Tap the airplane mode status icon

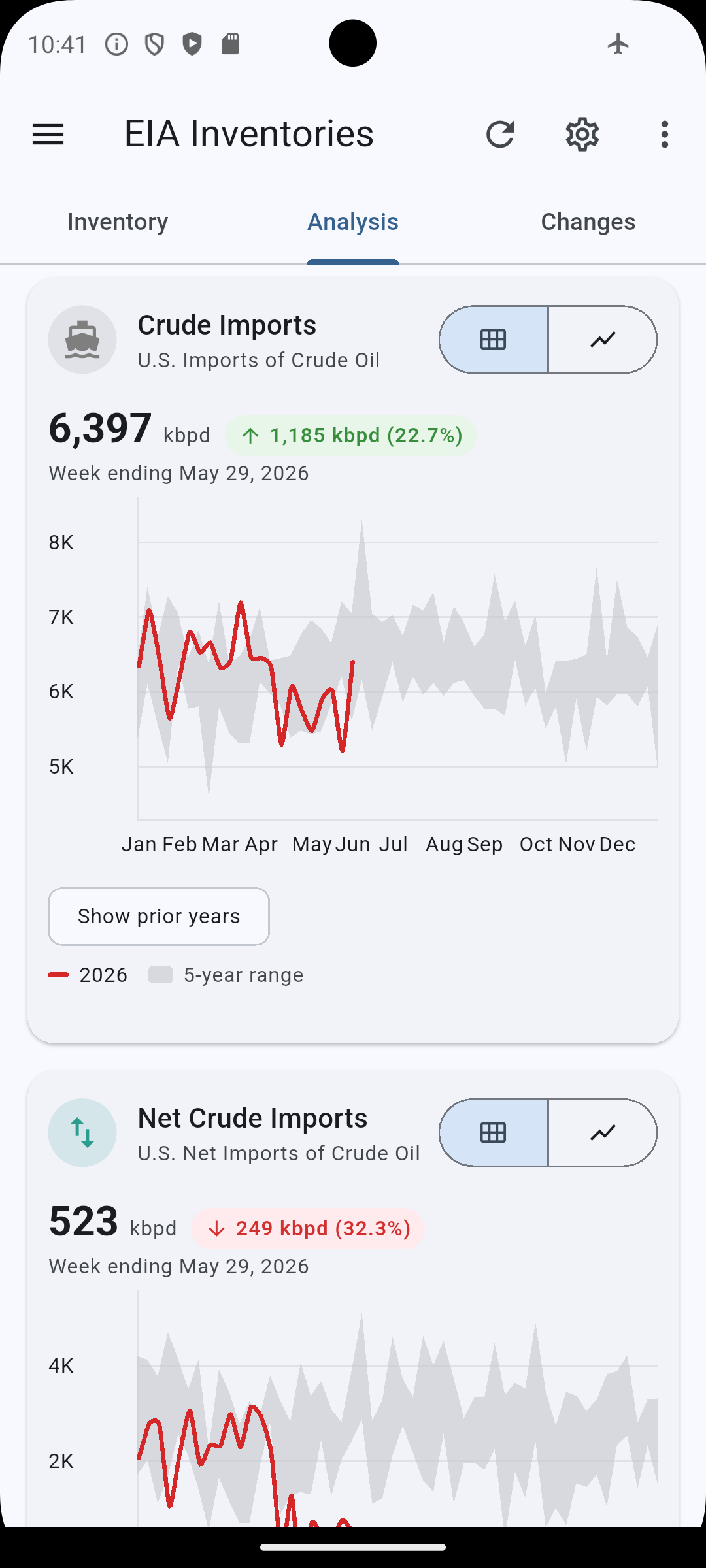click(x=618, y=44)
